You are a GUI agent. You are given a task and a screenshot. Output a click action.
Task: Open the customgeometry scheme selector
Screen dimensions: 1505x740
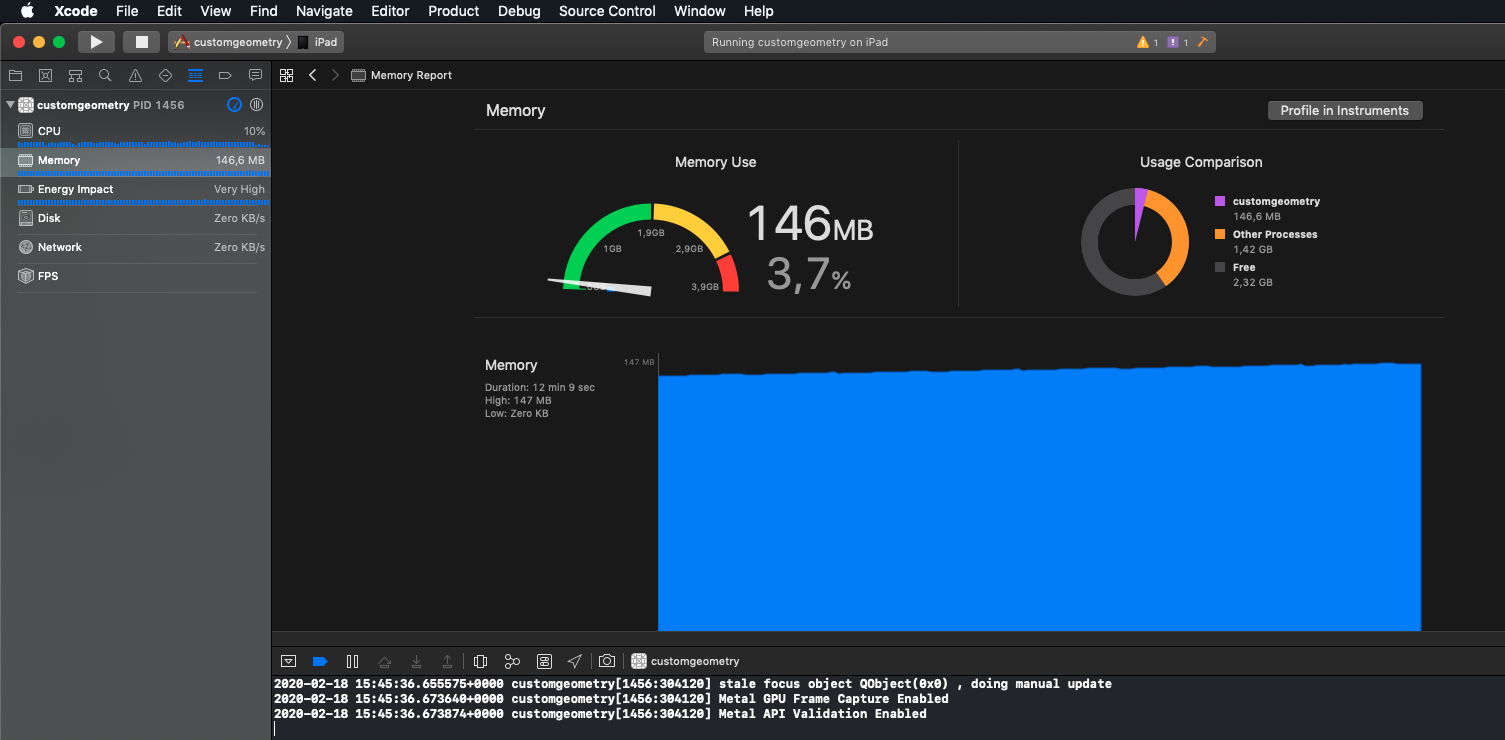[230, 42]
